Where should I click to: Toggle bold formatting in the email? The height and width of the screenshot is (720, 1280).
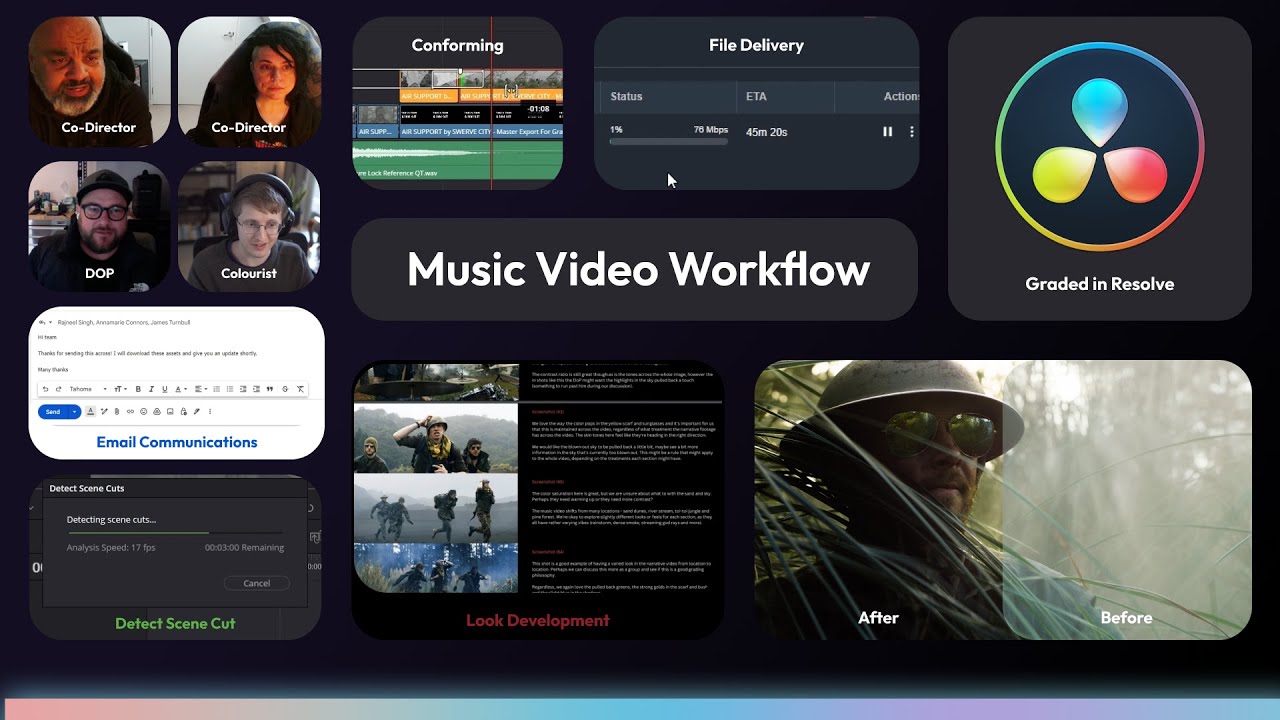click(x=138, y=389)
